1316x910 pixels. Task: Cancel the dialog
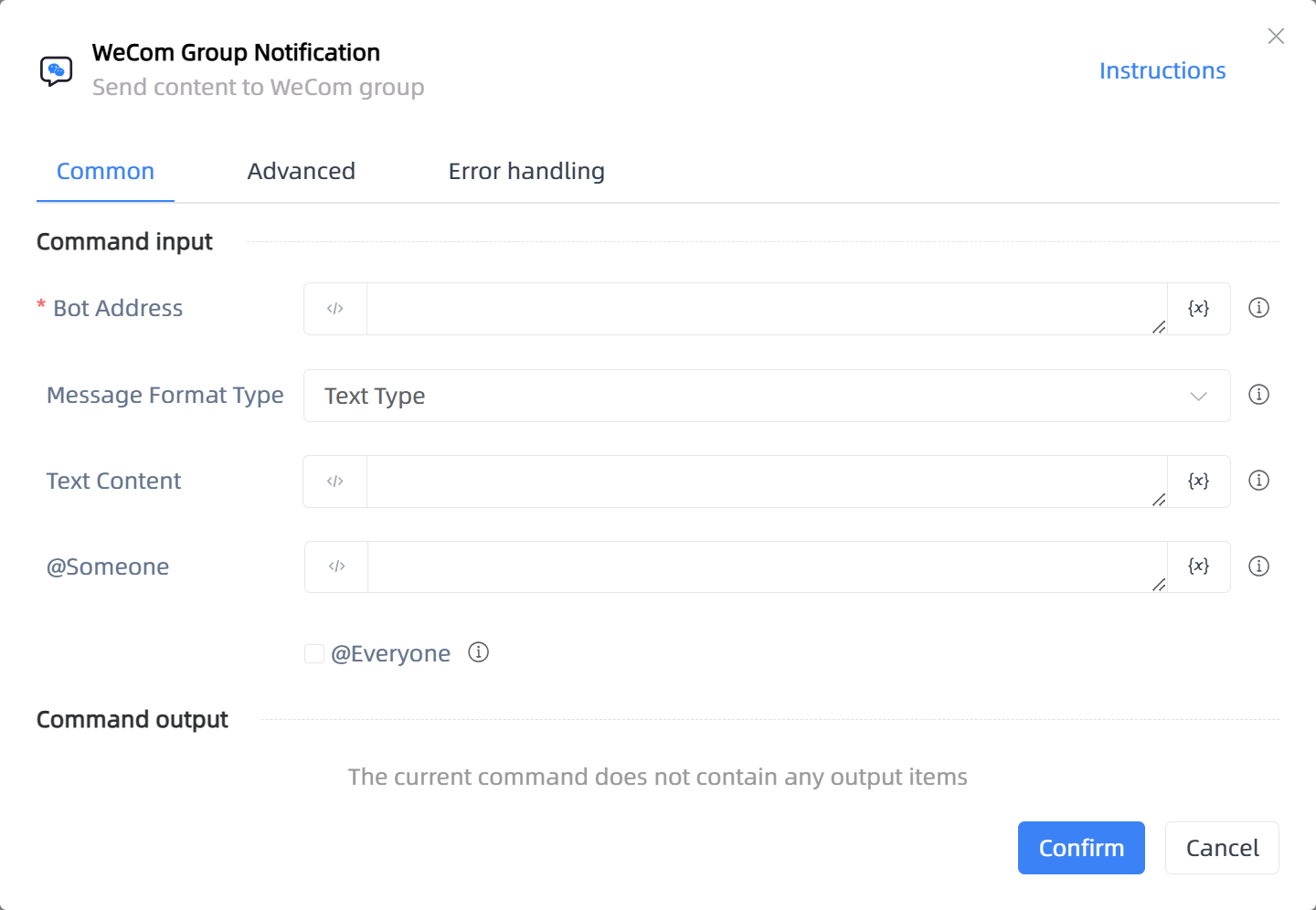(1222, 848)
